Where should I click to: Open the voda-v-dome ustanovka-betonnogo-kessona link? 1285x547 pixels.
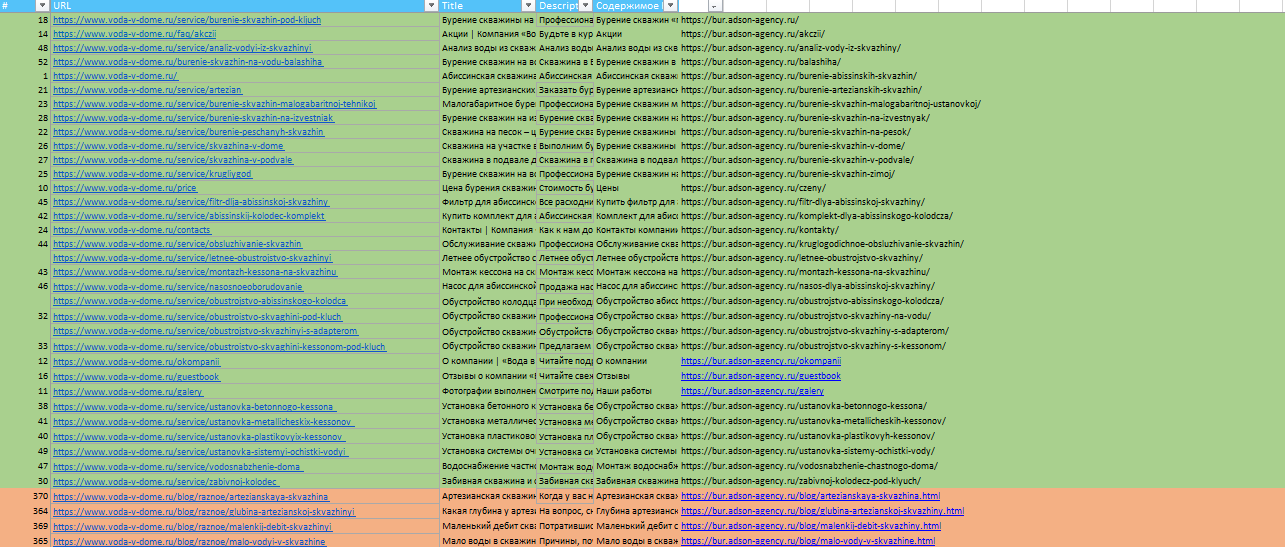tap(195, 406)
